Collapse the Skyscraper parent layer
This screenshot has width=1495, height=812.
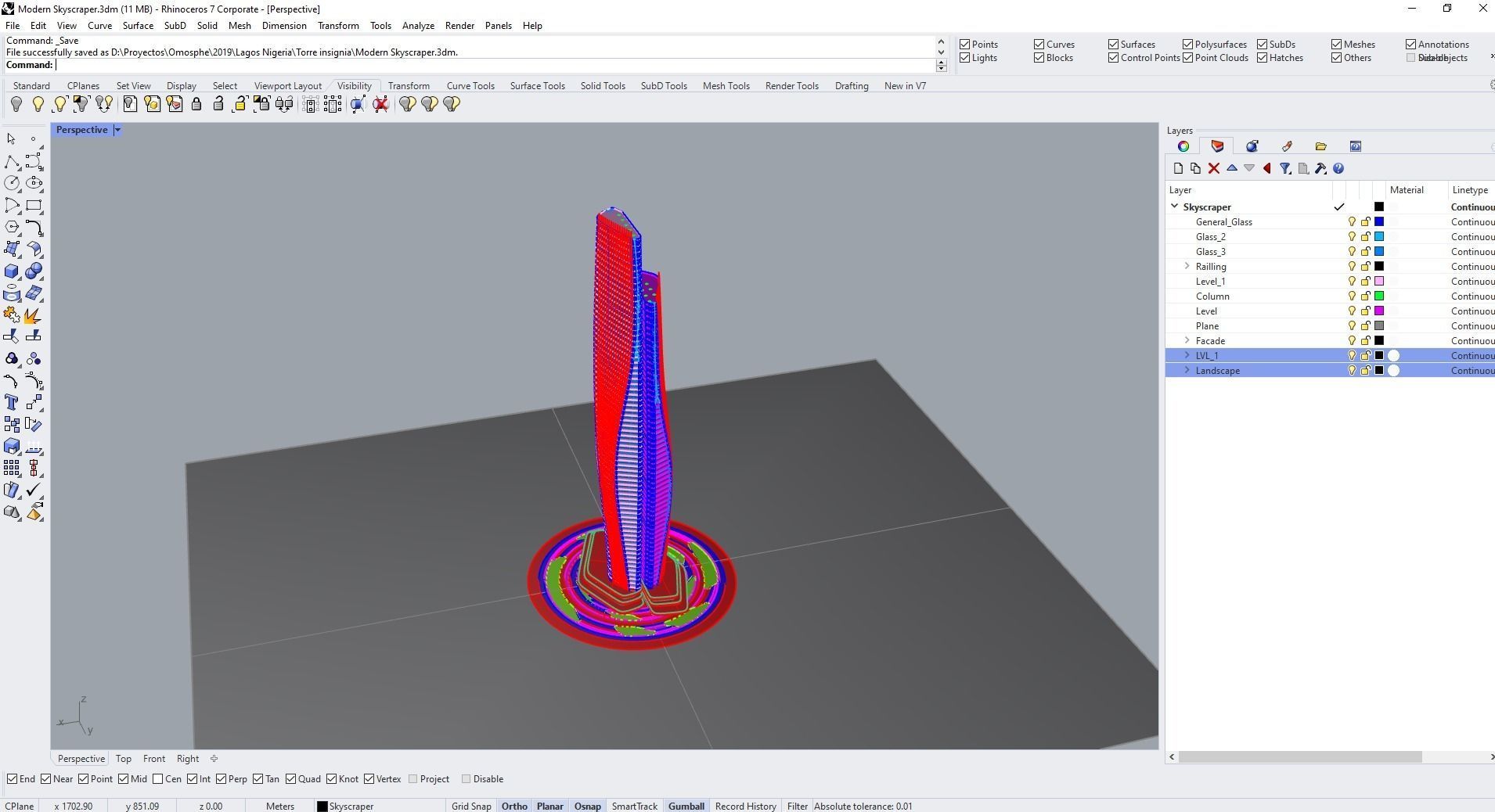coord(1174,207)
